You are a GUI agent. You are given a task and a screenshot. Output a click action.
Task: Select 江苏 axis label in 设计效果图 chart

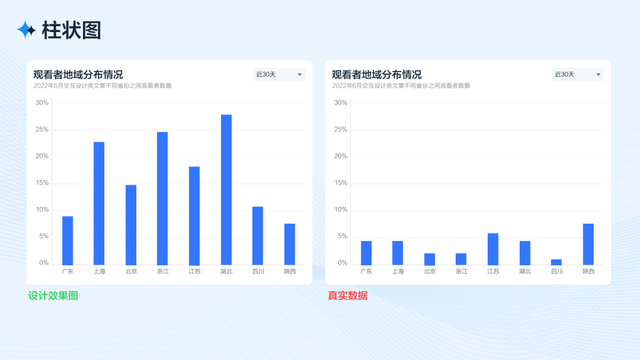tap(194, 271)
